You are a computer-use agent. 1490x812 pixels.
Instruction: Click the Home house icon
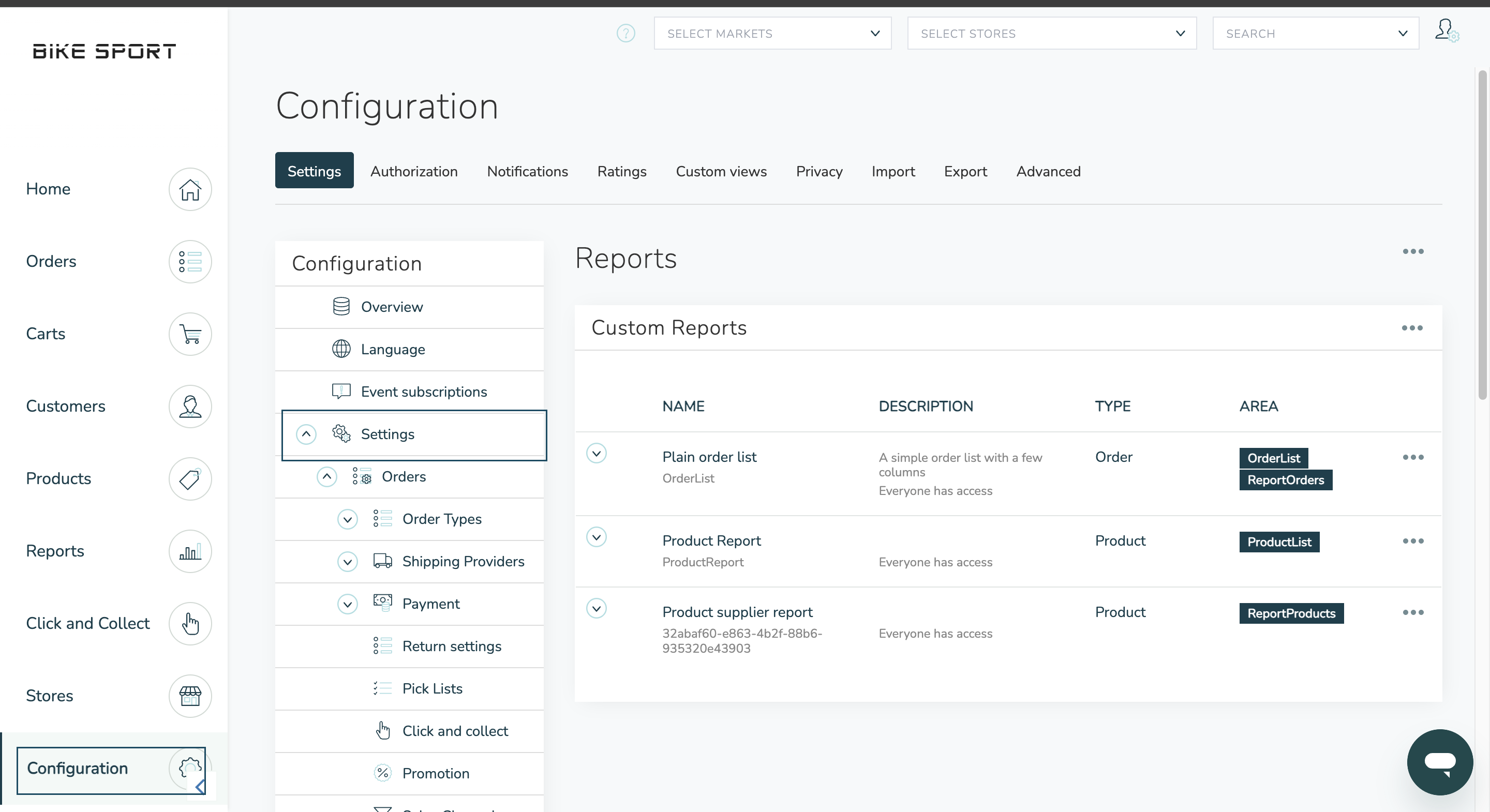pos(190,189)
